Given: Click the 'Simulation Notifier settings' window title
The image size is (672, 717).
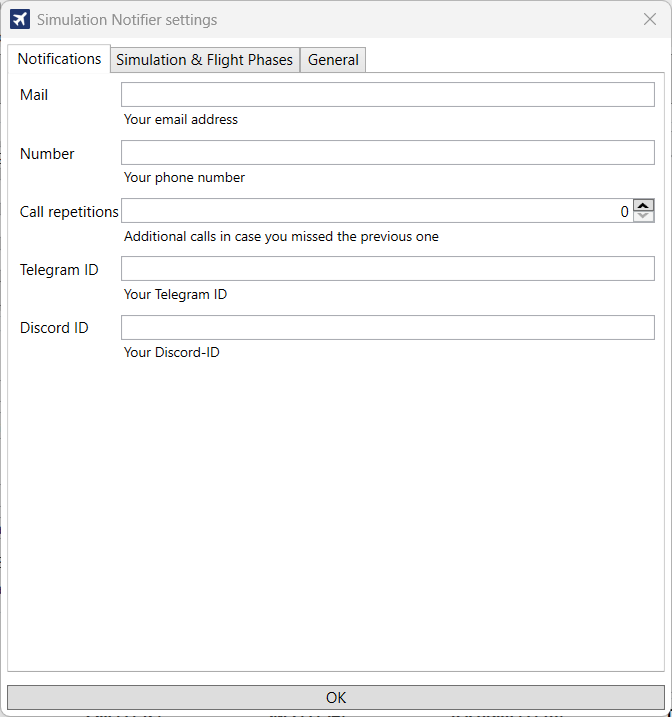Looking at the screenshot, I should coord(127,20).
